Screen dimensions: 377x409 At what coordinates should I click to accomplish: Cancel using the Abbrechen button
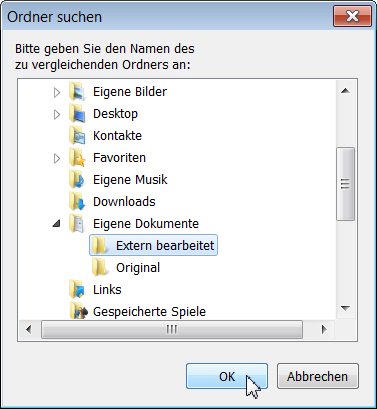318,376
